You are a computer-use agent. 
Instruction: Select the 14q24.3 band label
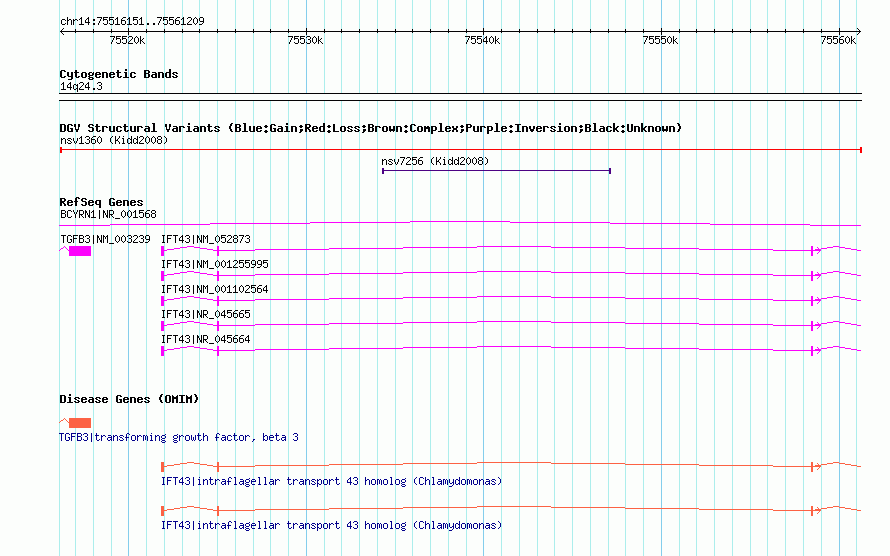coord(81,86)
